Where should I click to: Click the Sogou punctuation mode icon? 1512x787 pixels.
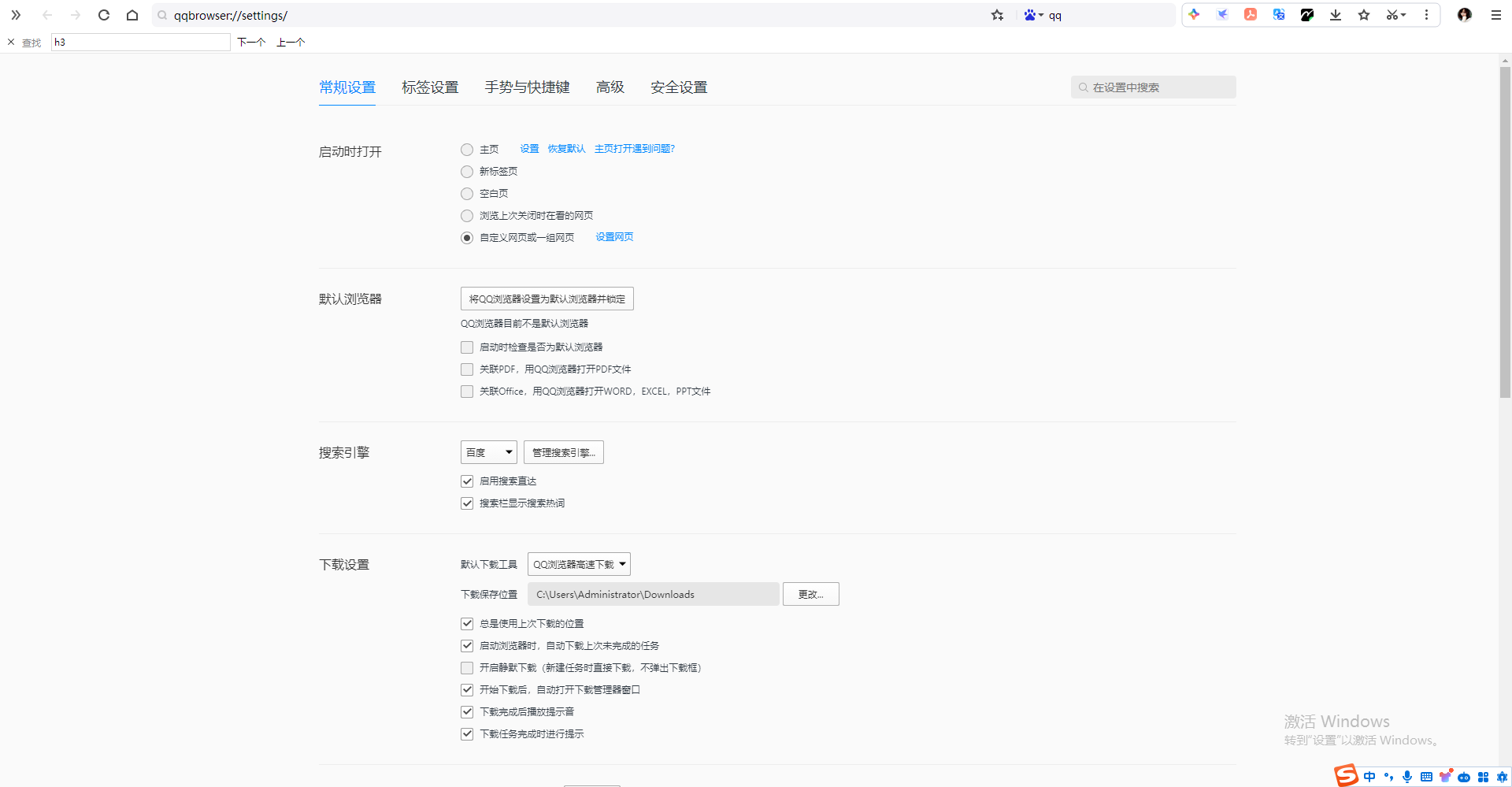[x=1388, y=777]
